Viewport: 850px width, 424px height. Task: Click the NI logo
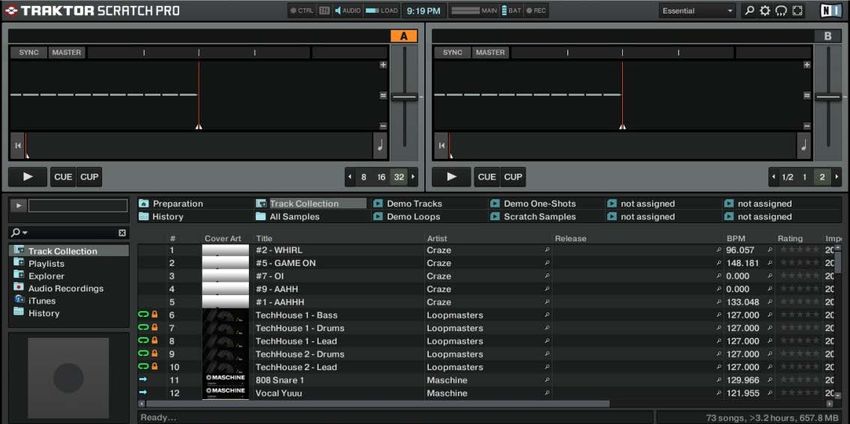tap(831, 11)
